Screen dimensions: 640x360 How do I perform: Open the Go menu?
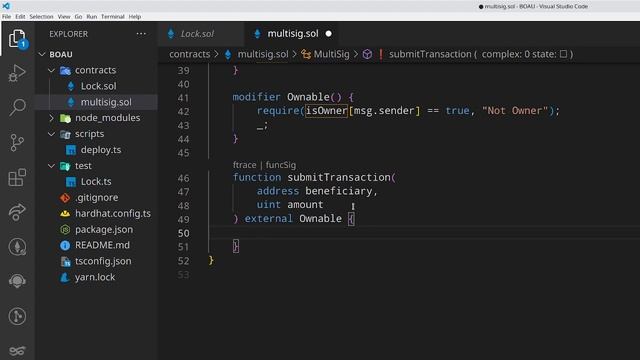click(78, 17)
